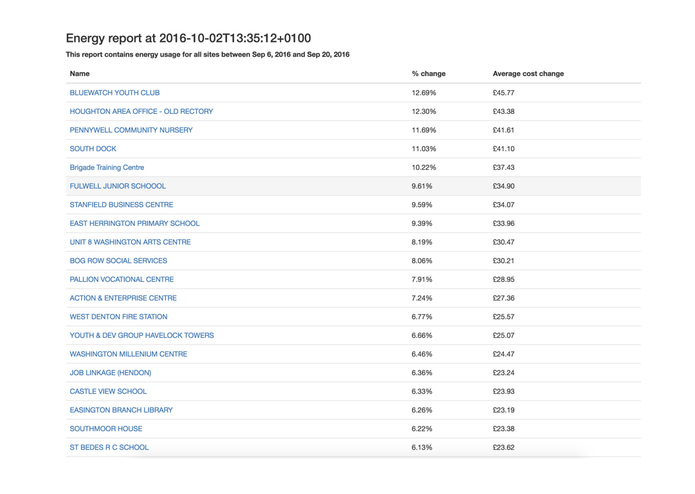
Task: Select the 7.24% change value
Action: pyautogui.click(x=422, y=298)
